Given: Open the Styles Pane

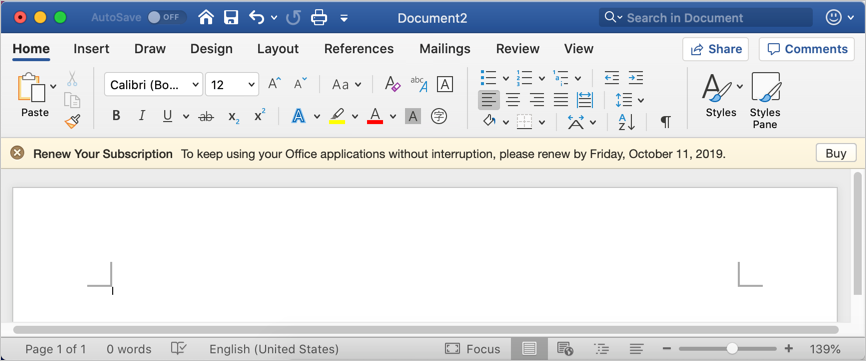Looking at the screenshot, I should click(x=765, y=100).
